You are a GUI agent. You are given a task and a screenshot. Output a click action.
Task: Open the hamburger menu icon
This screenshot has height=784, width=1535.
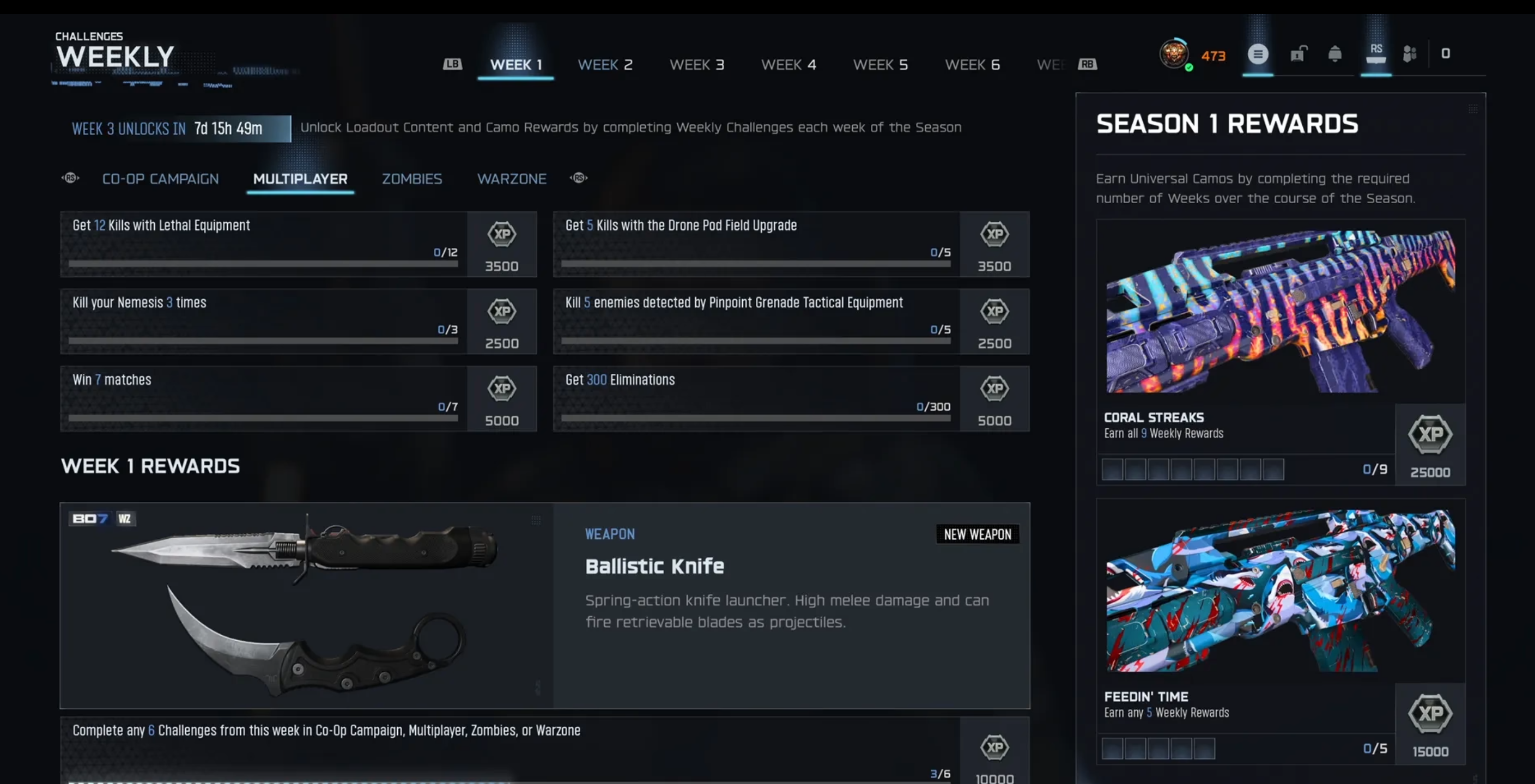(1257, 54)
